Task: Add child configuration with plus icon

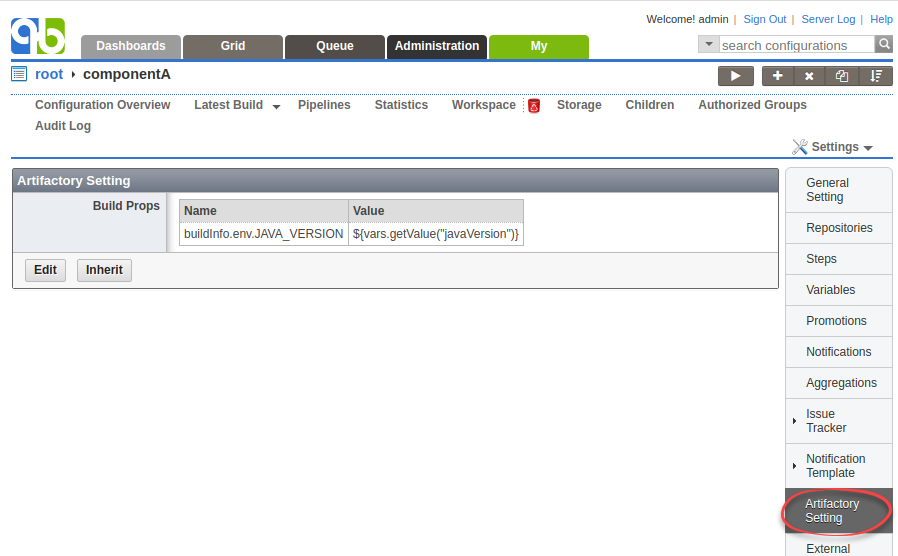Action: [x=778, y=76]
